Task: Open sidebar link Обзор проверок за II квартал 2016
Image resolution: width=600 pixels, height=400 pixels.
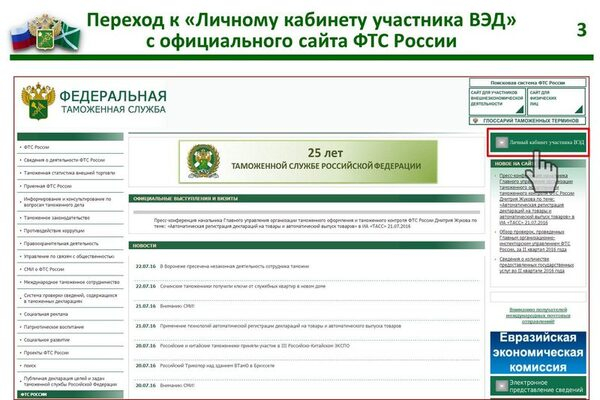Action: (534, 241)
